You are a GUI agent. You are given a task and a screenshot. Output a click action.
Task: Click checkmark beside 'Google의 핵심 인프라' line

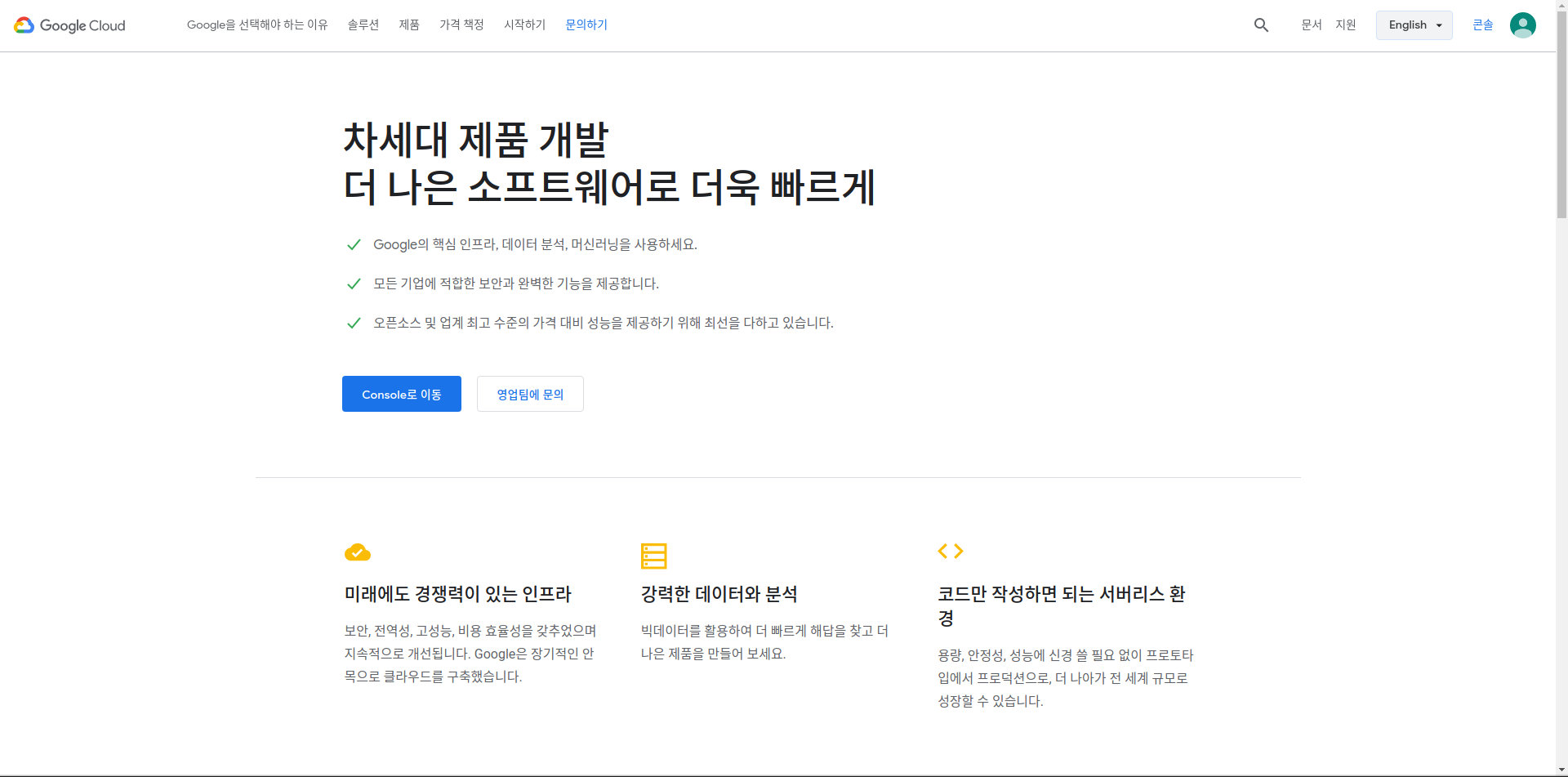pyautogui.click(x=354, y=244)
